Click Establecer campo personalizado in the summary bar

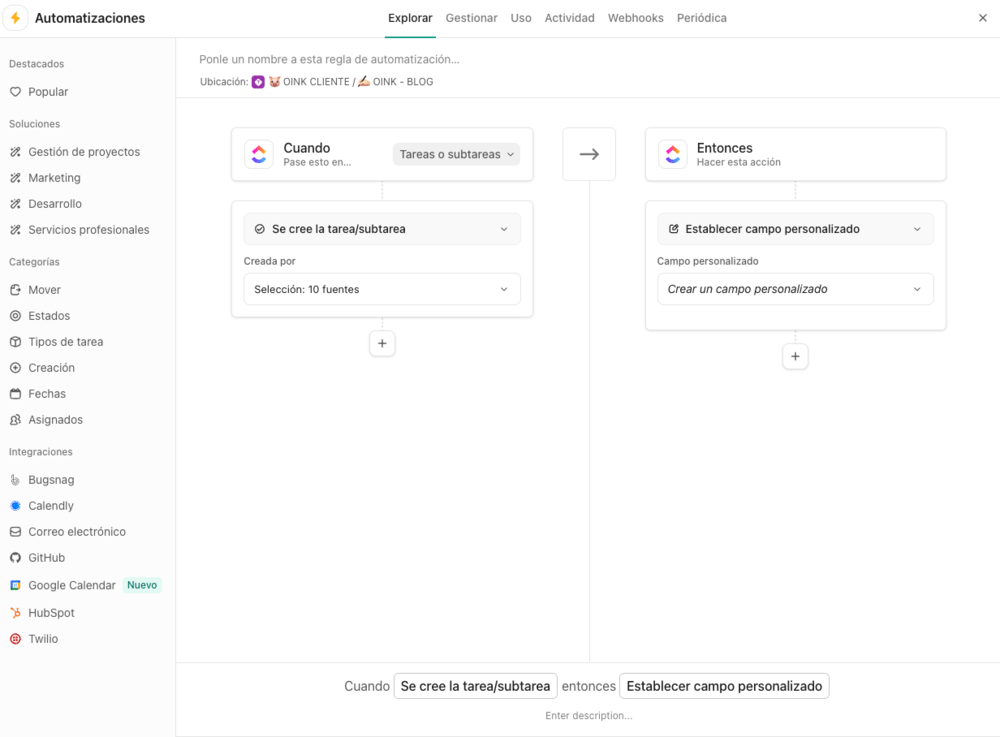click(x=724, y=686)
